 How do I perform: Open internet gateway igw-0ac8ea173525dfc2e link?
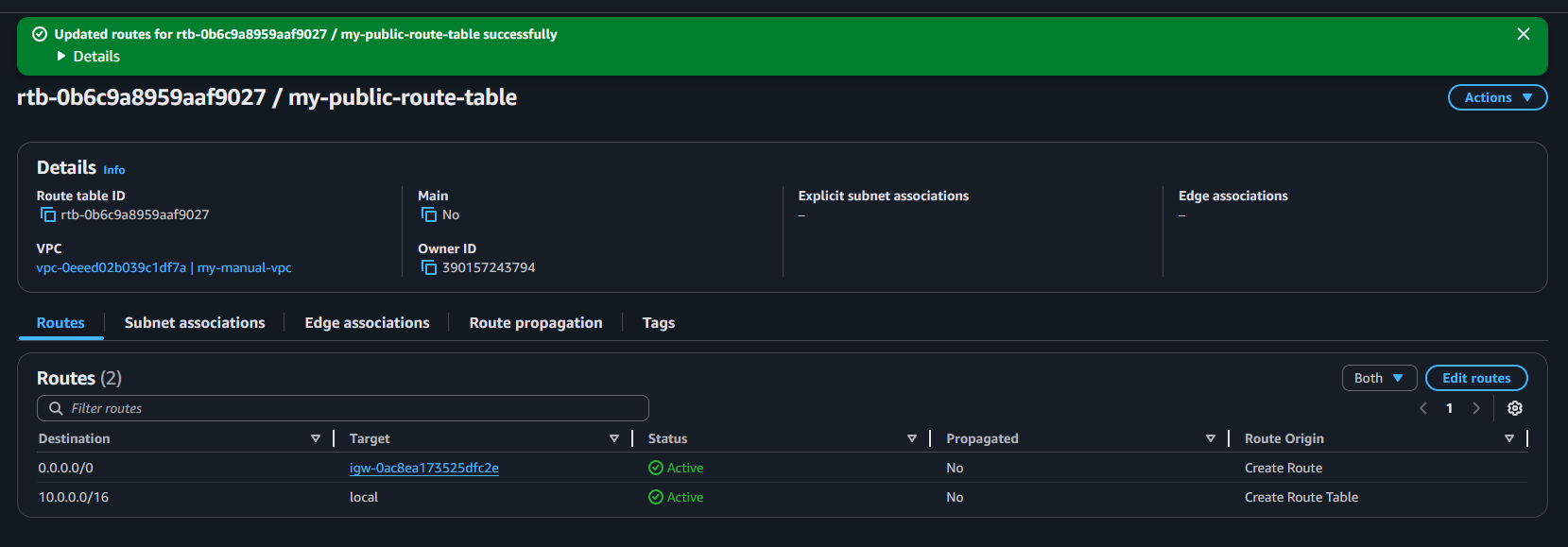pos(424,468)
